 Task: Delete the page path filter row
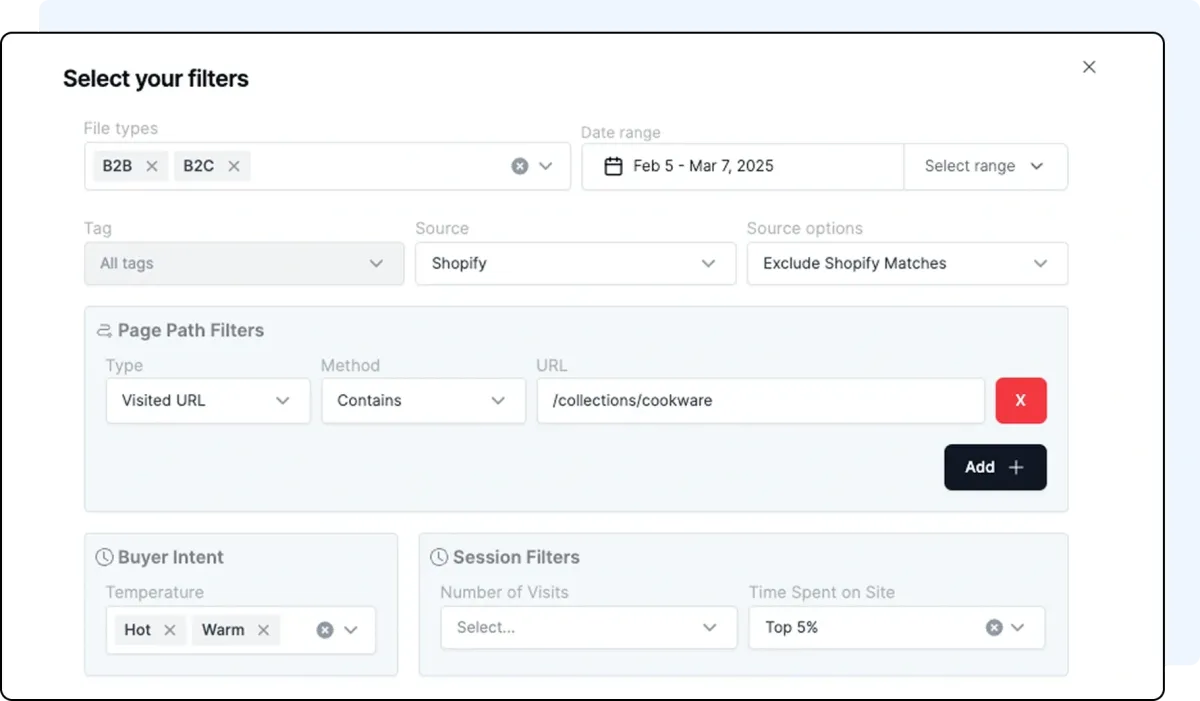pyautogui.click(x=1020, y=400)
